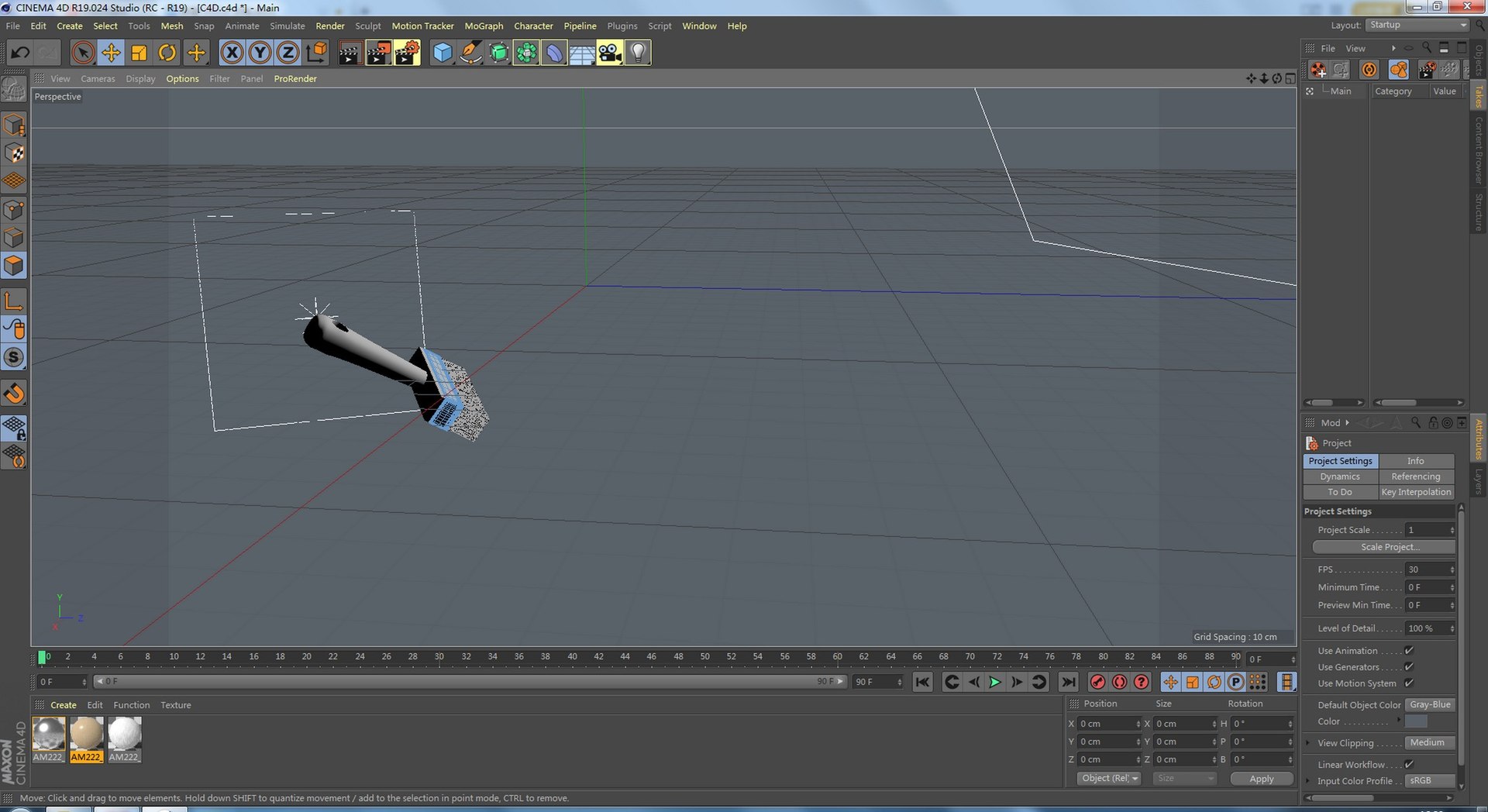This screenshot has height=812, width=1488.
Task: Click the Undo arrow icon
Action: [x=20, y=53]
